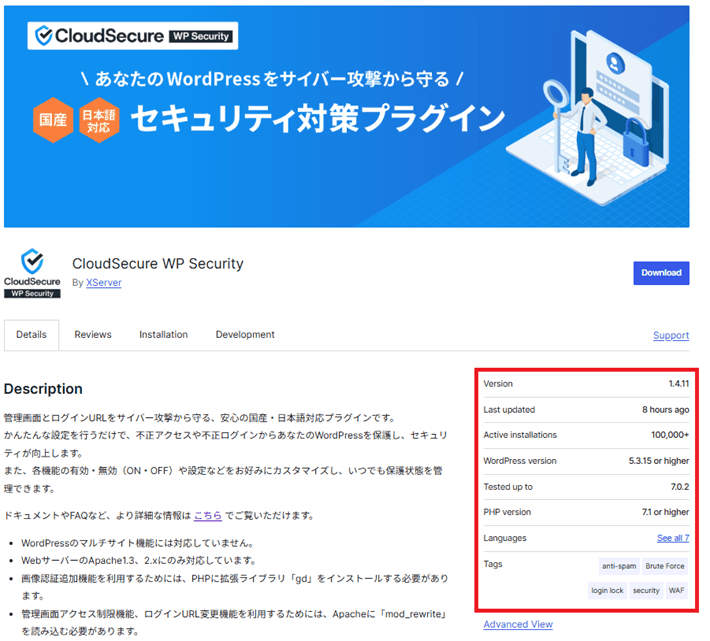Open the Advanced View link
The height and width of the screenshot is (641, 710).
pos(518,624)
